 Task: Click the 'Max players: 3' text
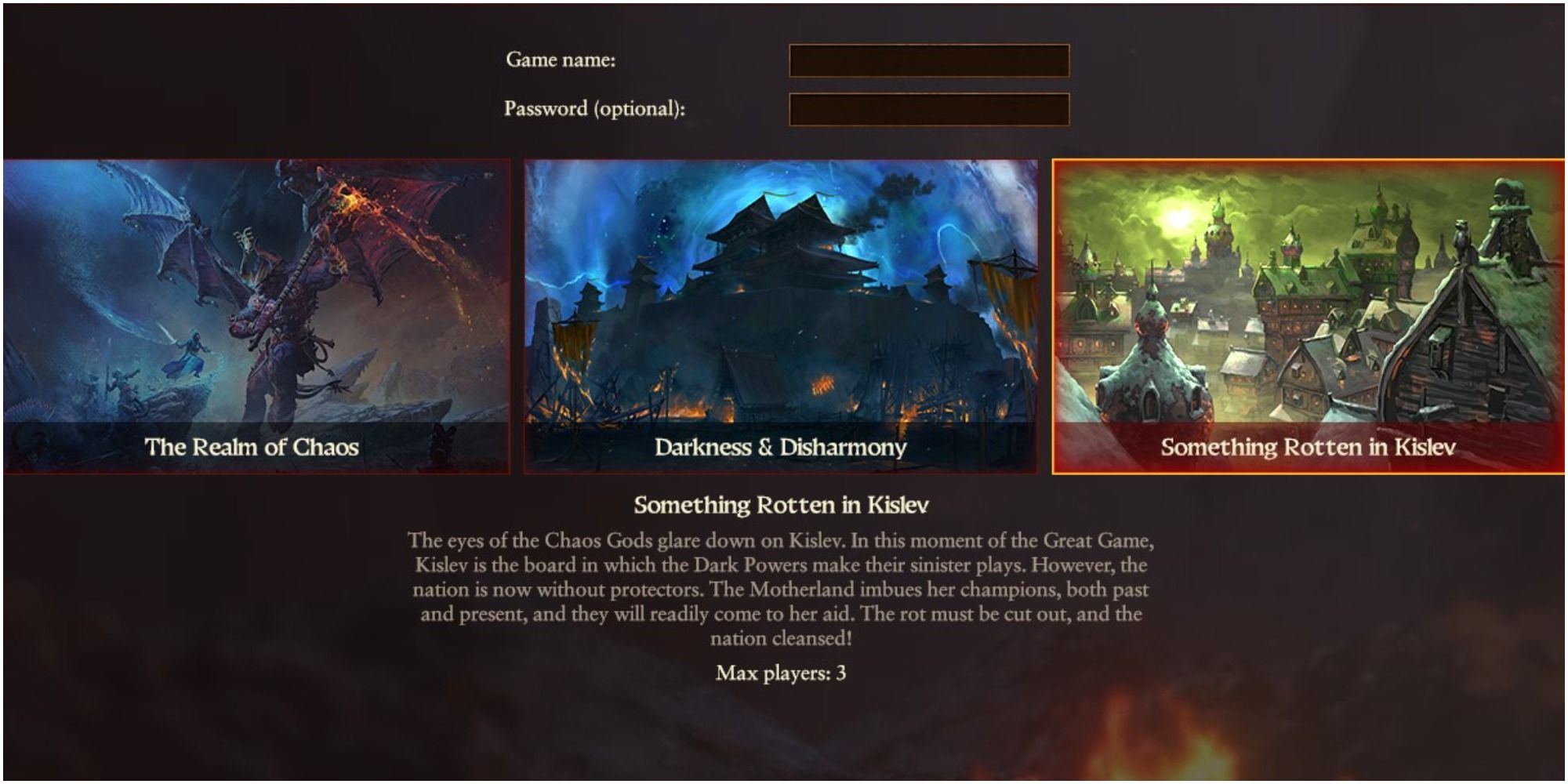[x=781, y=673]
